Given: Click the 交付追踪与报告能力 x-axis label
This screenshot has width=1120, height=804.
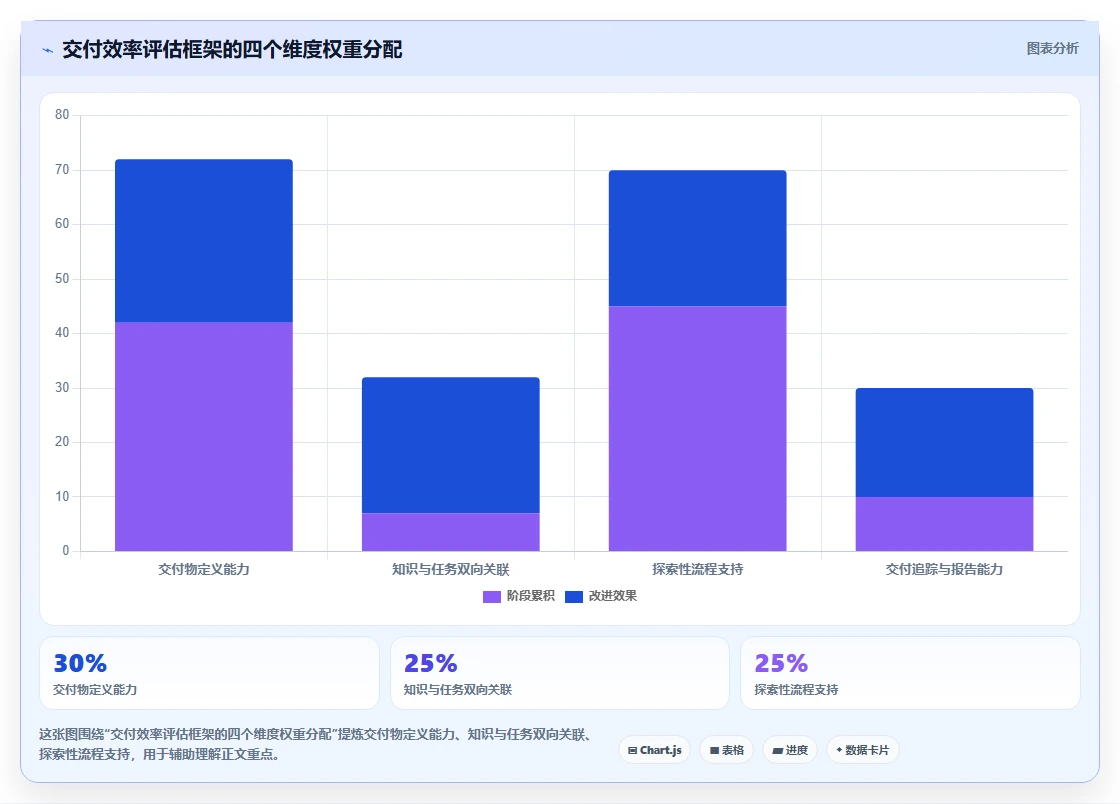Looking at the screenshot, I should tap(944, 569).
